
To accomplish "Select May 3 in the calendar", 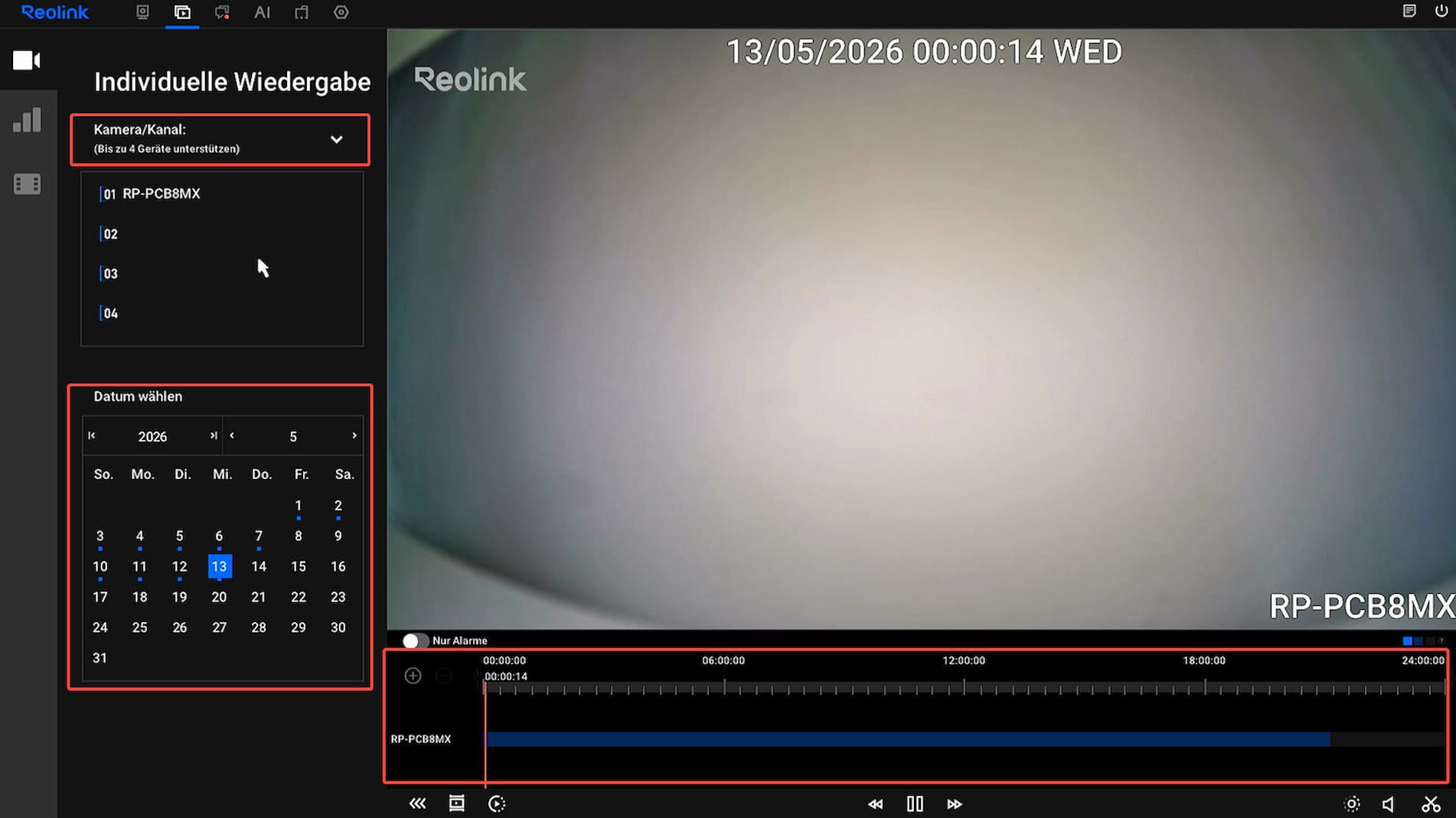I will pyautogui.click(x=100, y=536).
